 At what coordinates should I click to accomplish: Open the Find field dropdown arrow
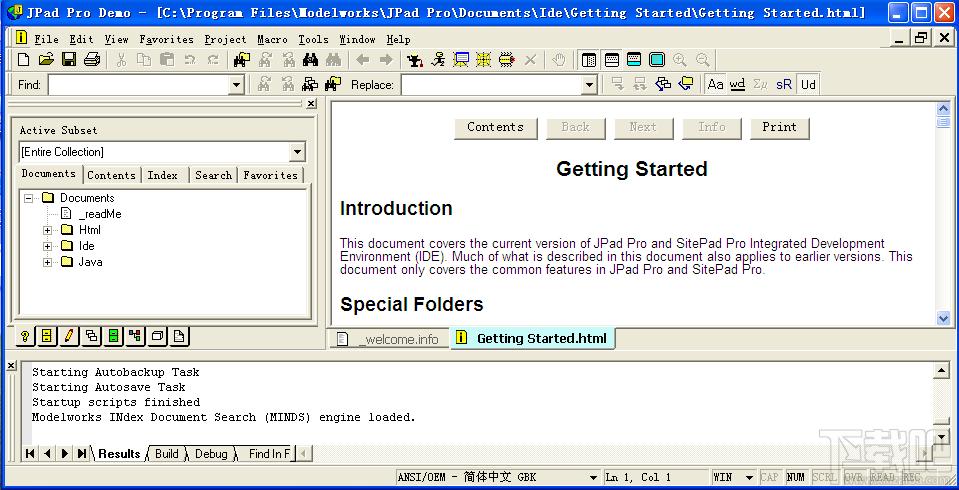tap(237, 85)
